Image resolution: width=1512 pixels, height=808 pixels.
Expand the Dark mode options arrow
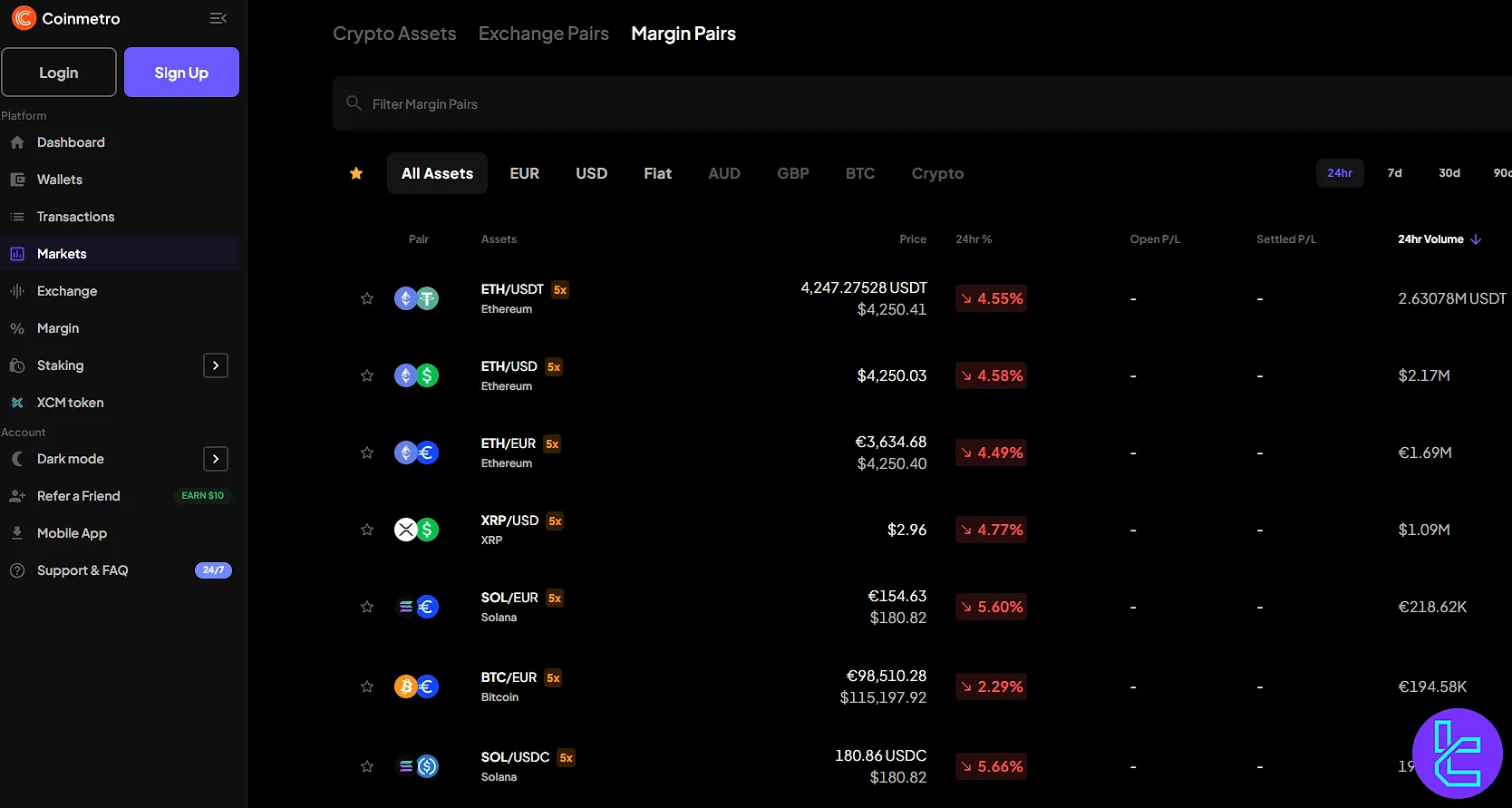(x=216, y=459)
